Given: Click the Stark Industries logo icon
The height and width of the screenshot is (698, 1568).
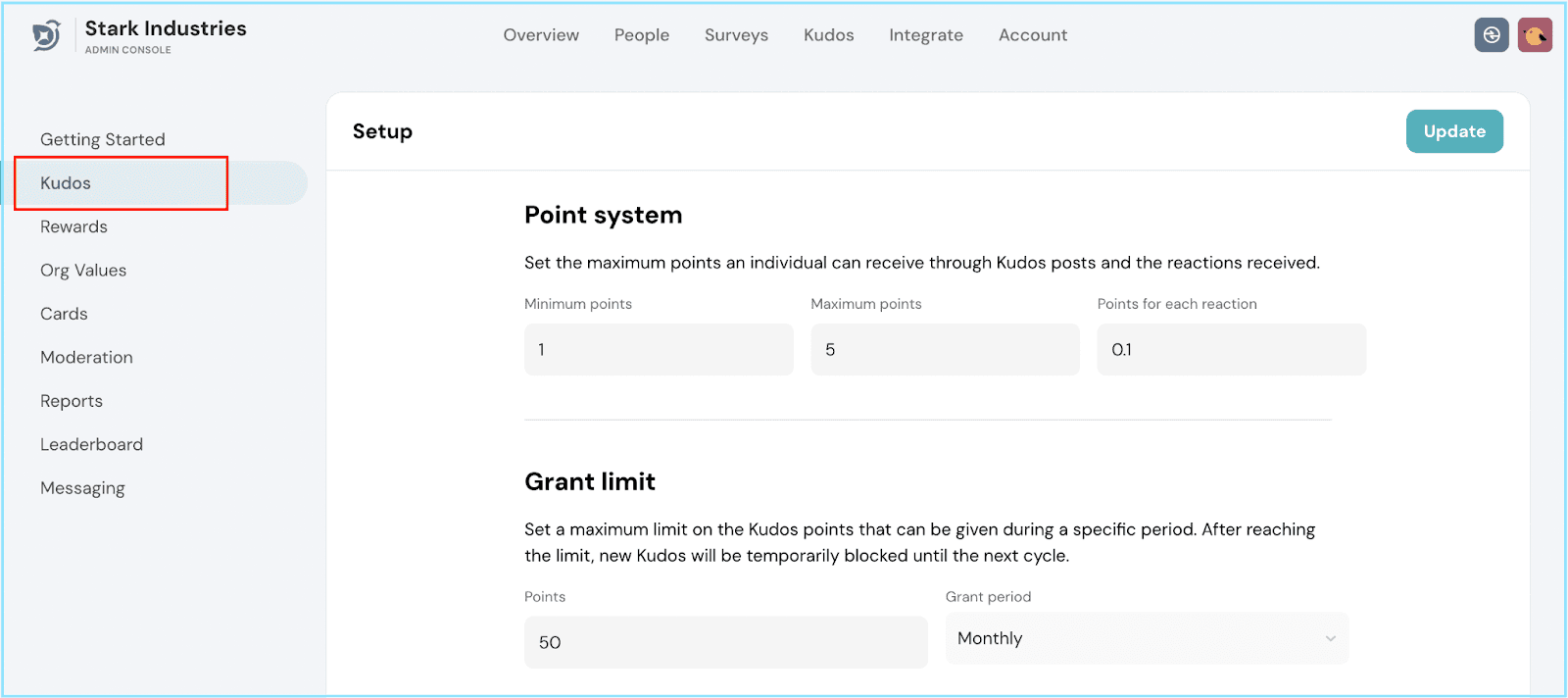Looking at the screenshot, I should pyautogui.click(x=46, y=36).
